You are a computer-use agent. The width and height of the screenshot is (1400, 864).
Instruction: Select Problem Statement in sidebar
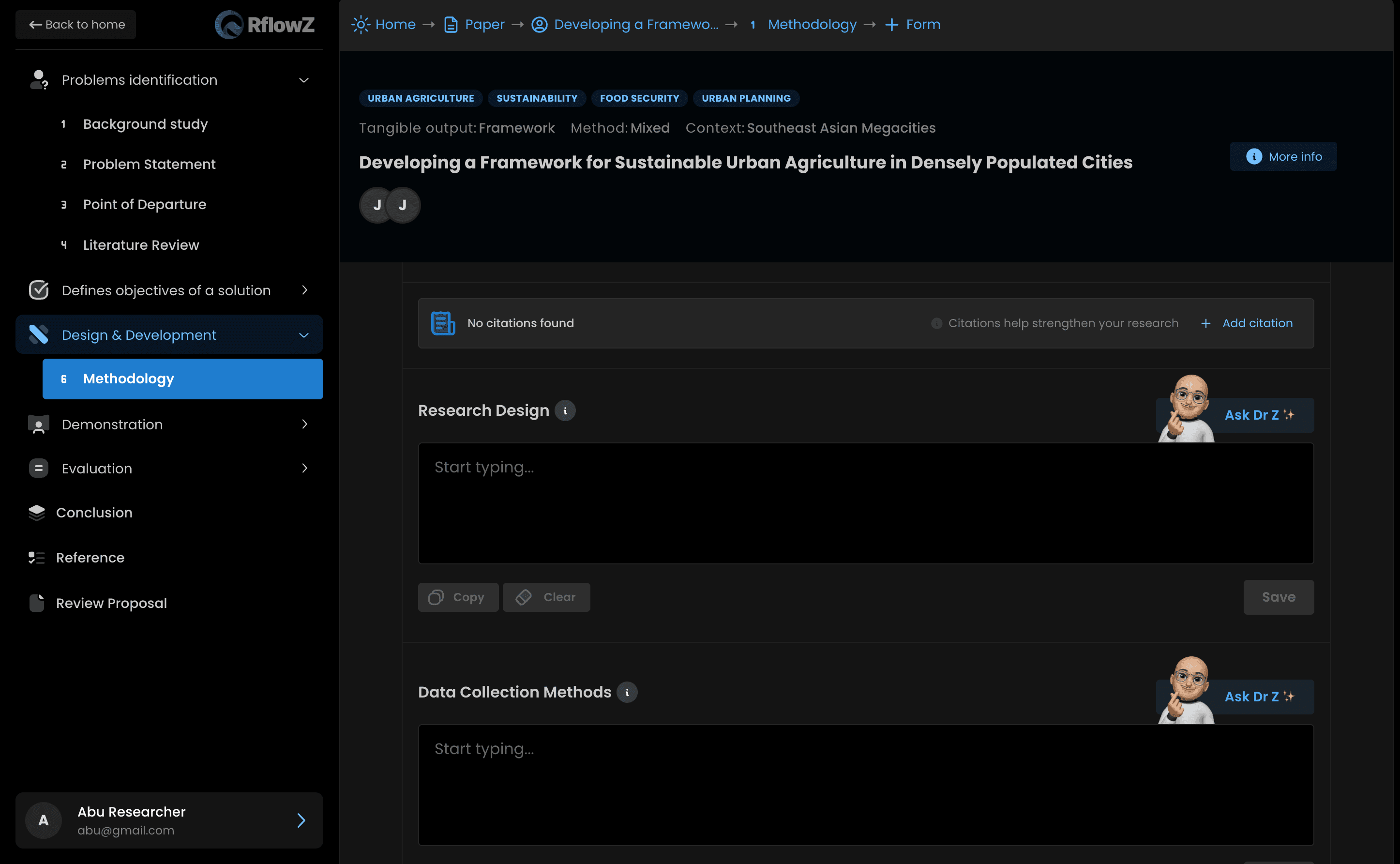(149, 164)
